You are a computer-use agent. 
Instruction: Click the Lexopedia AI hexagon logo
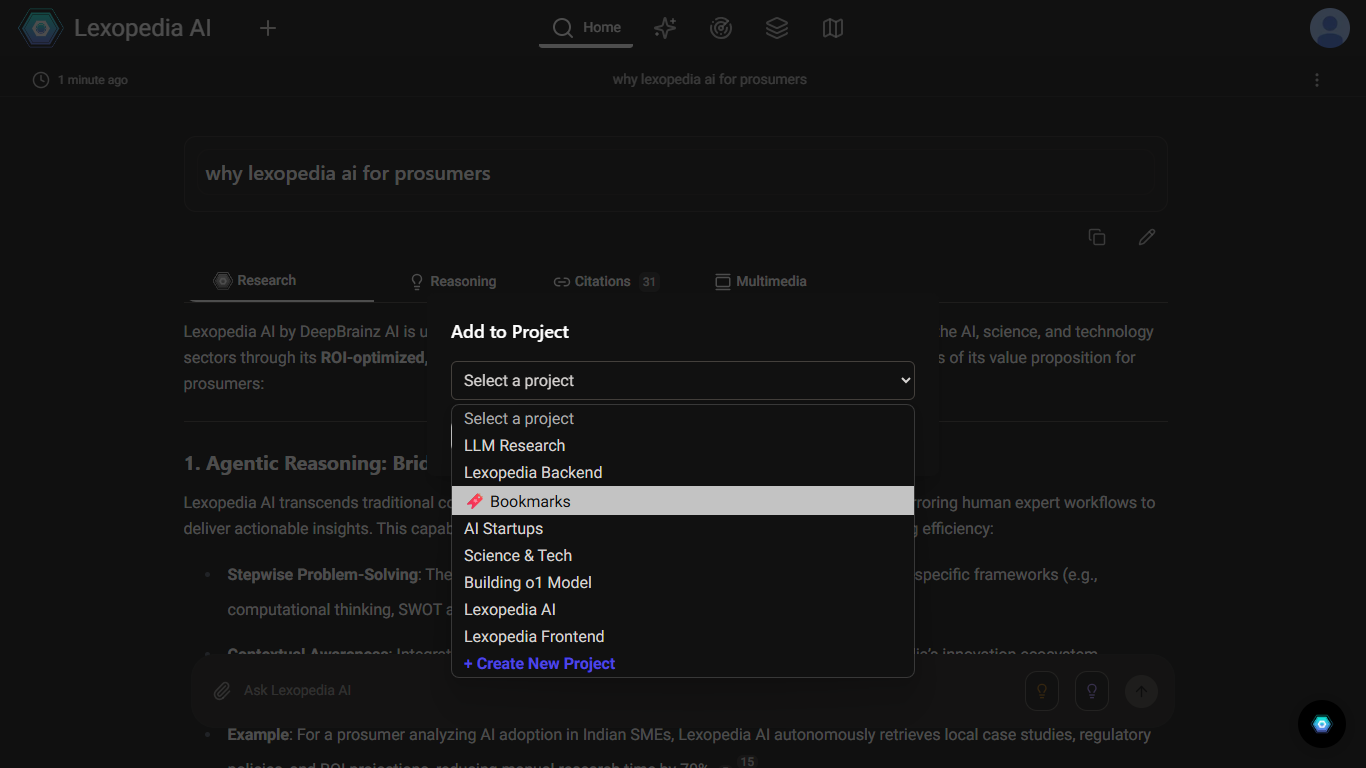pos(41,28)
